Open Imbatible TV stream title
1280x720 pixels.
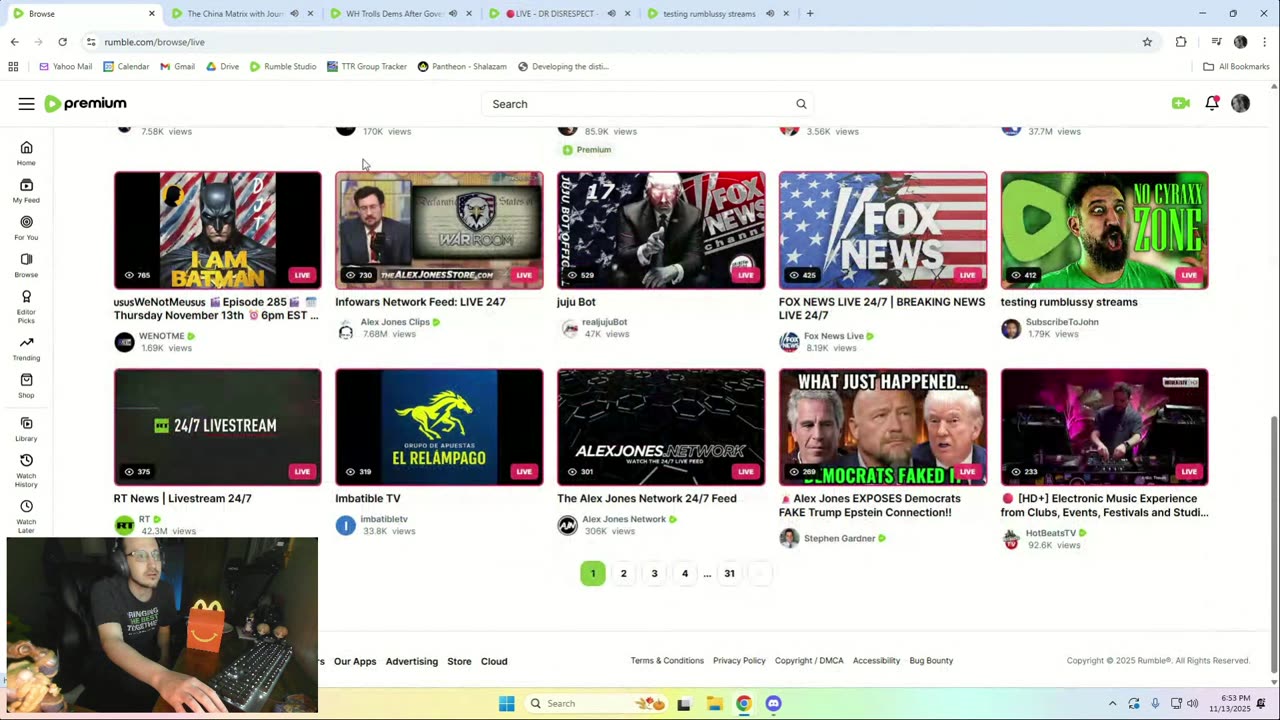(x=368, y=498)
